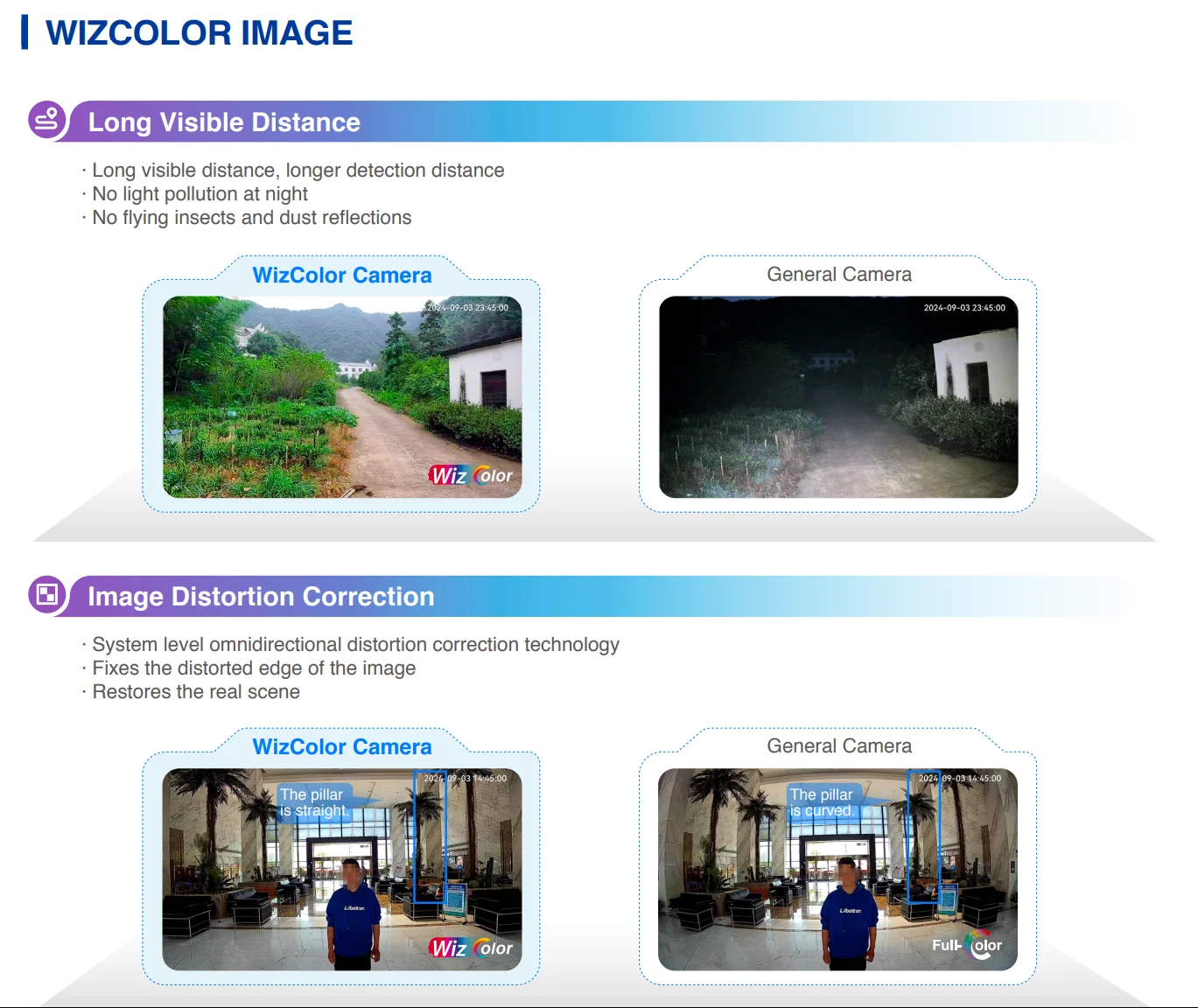Viewport: 1198px width, 1008px height.
Task: Click the Long Visible Distance section icon
Action: click(x=47, y=120)
